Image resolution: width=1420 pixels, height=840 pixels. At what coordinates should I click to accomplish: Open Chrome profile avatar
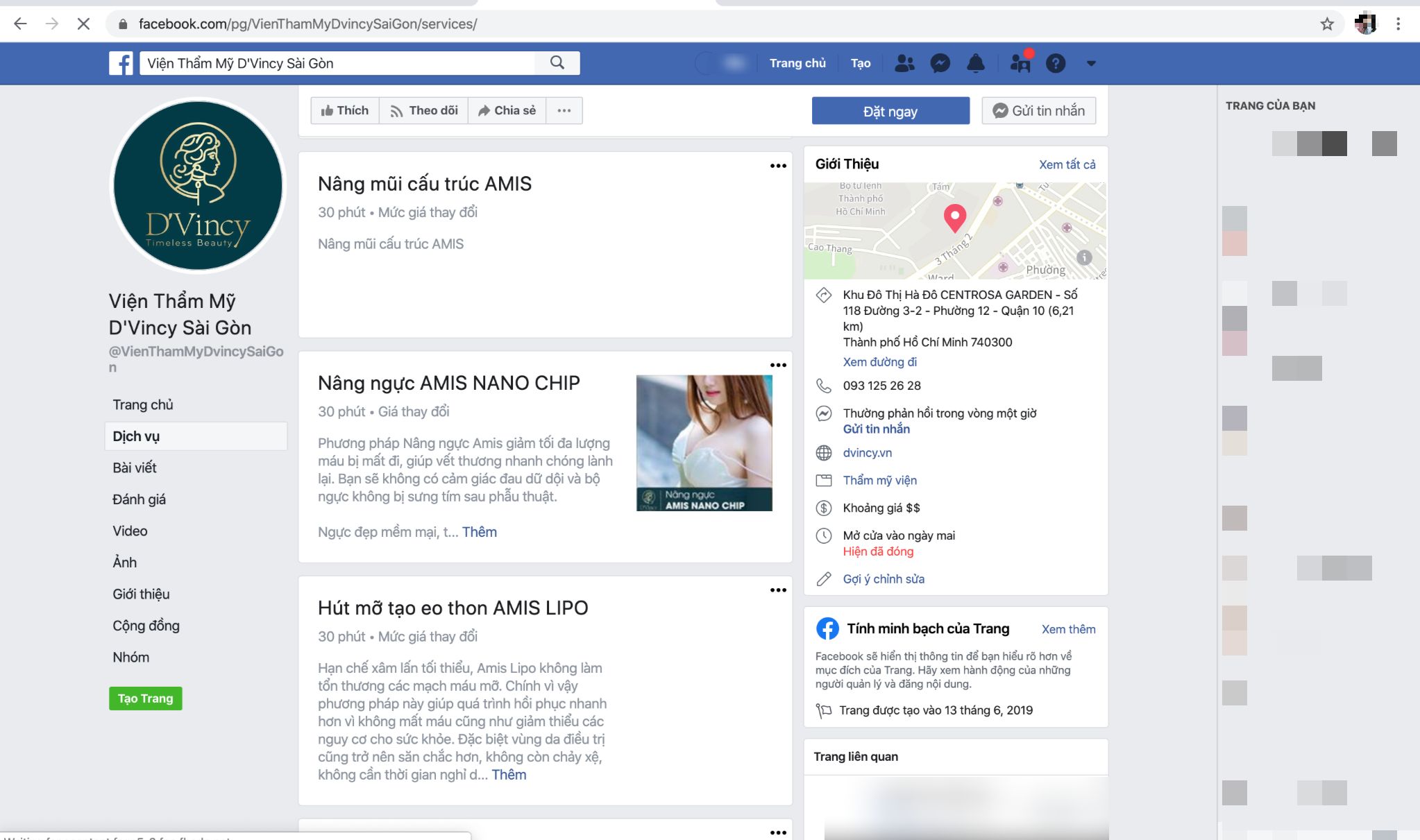pyautogui.click(x=1365, y=24)
